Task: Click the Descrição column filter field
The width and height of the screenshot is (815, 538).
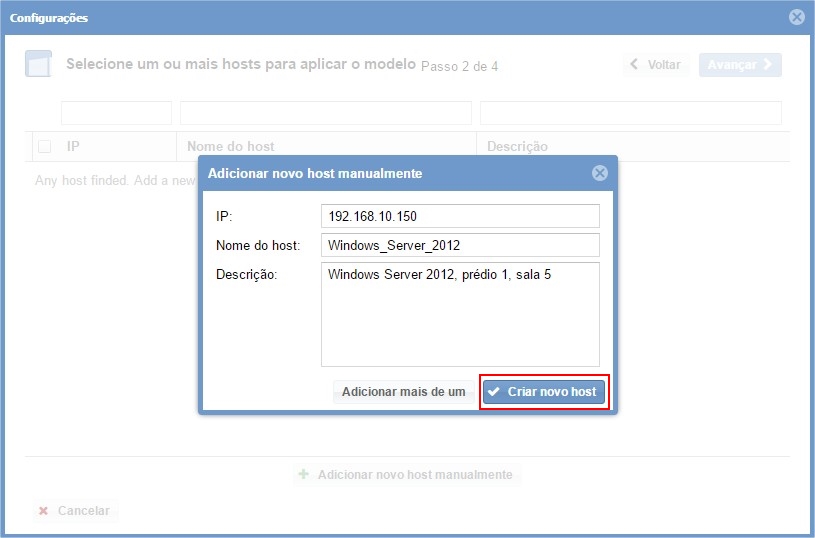Action: [x=630, y=113]
